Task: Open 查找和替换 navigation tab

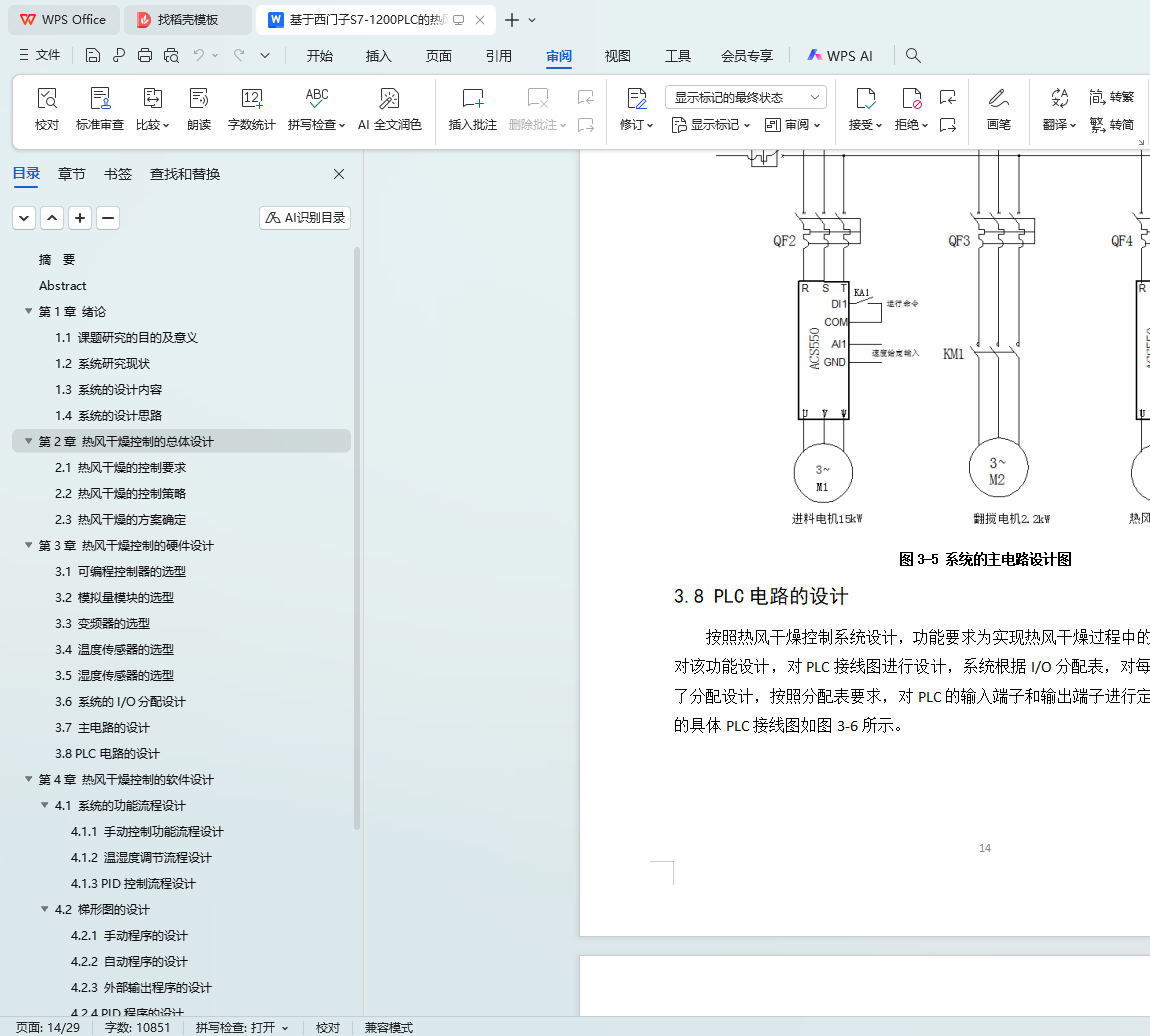Action: (185, 174)
